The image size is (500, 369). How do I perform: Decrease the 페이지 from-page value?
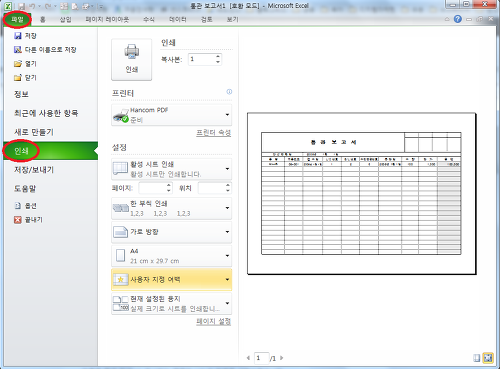tap(169, 191)
